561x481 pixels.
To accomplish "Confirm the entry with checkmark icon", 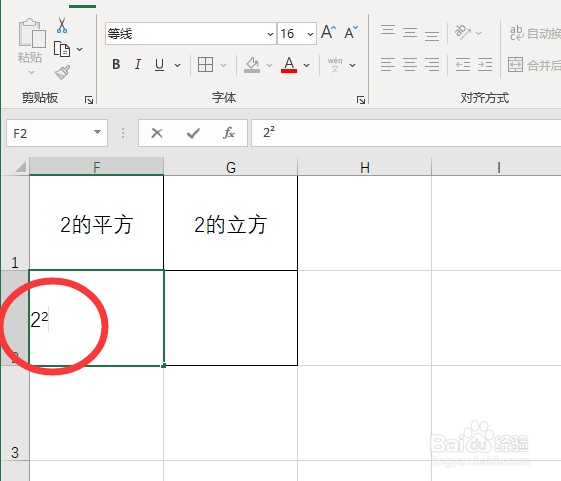I will coord(193,133).
